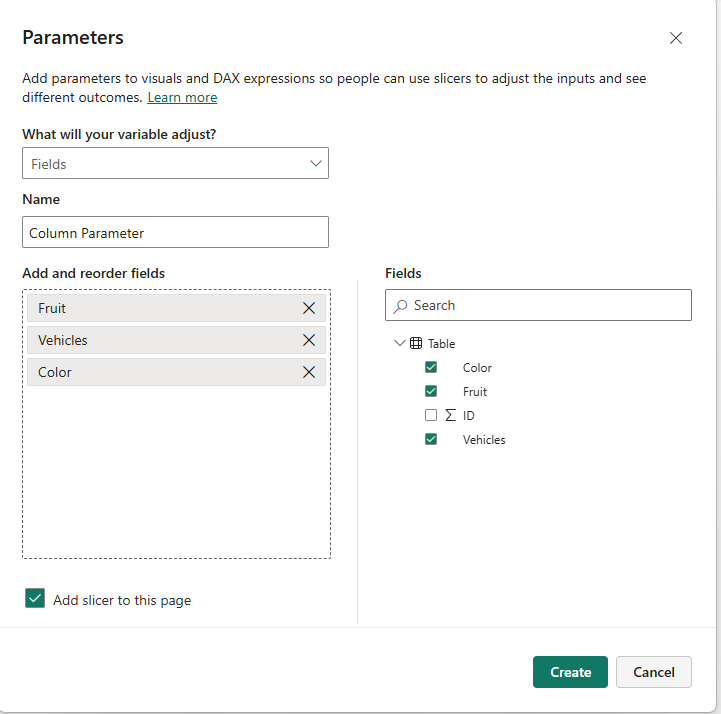Open the variable type Fields dropdown

click(175, 163)
